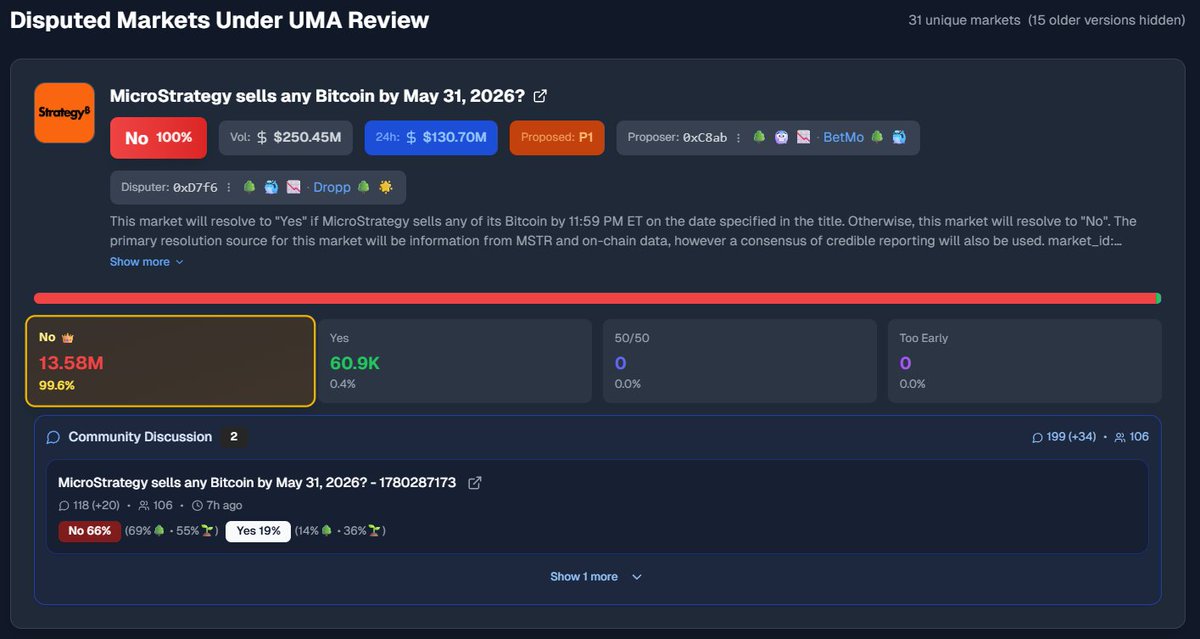The image size is (1200, 639).
Task: Click the Community Discussion count badge 2
Action: pyautogui.click(x=234, y=437)
